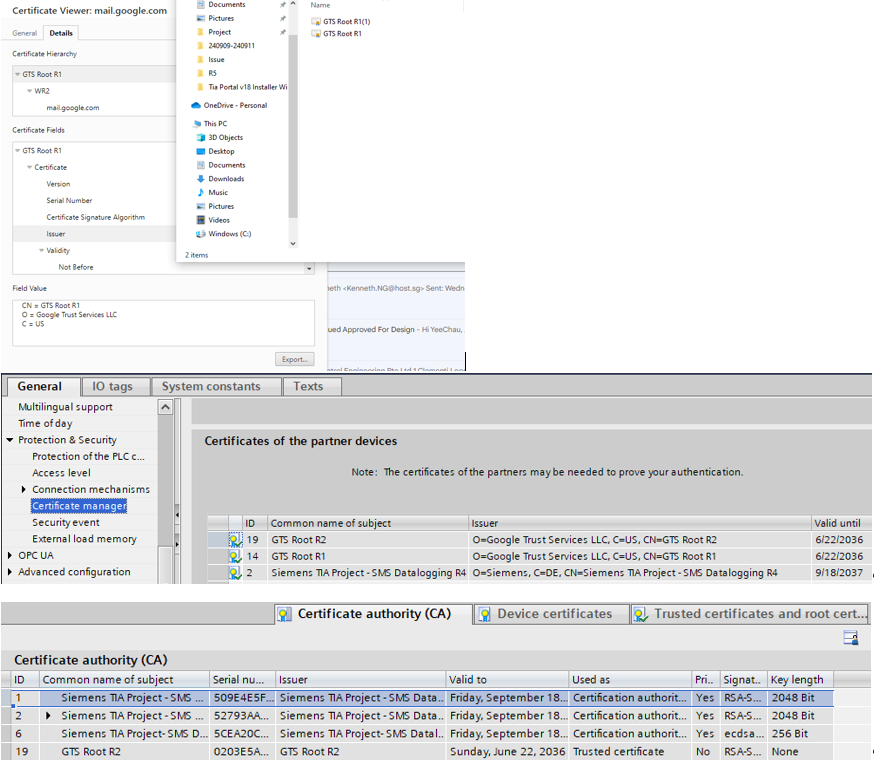
Task: Sort CA table by Used as column
Action: 630,680
